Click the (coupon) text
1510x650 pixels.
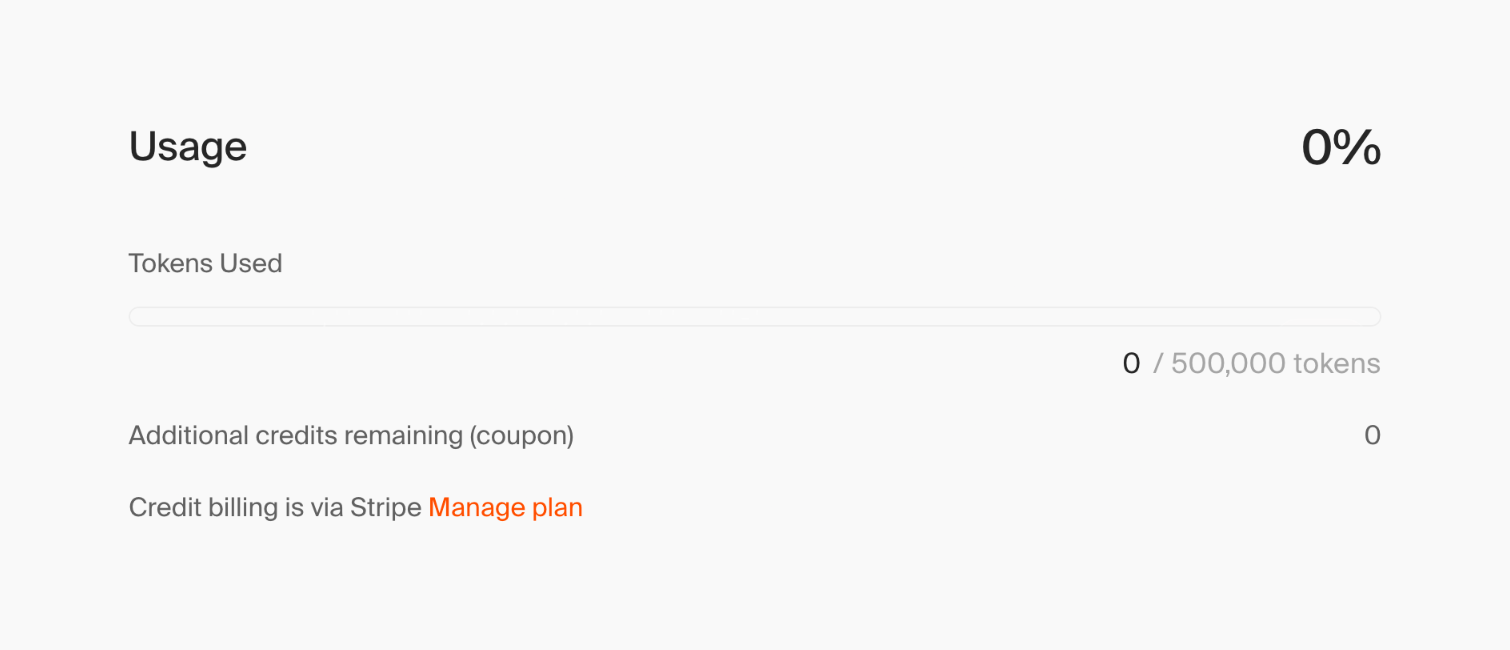(521, 436)
